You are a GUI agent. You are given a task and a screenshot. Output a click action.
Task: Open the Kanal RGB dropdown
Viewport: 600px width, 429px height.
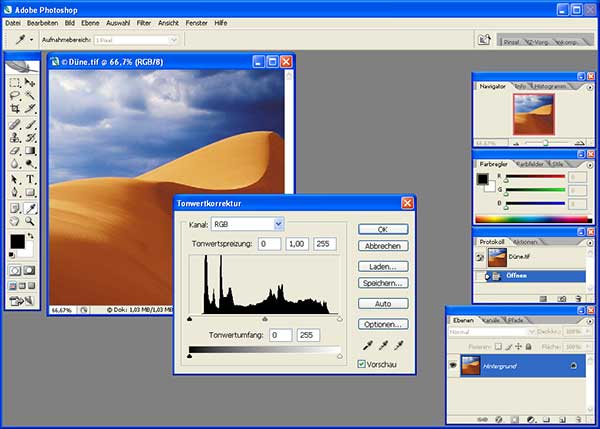click(247, 224)
